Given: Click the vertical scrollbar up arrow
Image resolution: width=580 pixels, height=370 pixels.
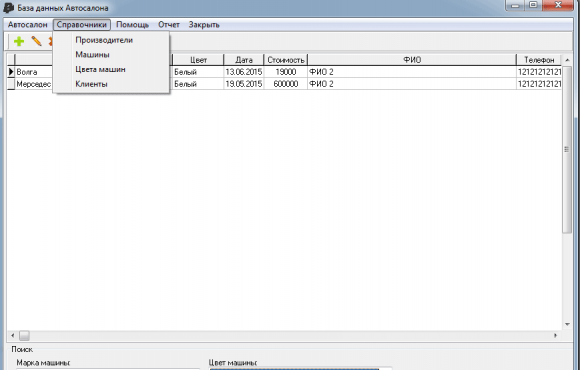Looking at the screenshot, I should (567, 60).
